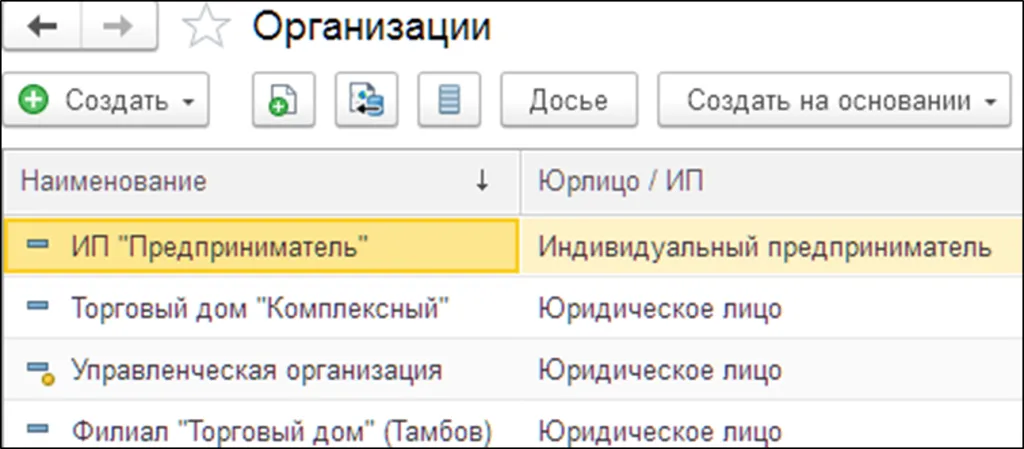Select the ИП "Предприниматель" row
The width and height of the screenshot is (1024, 449).
220,246
